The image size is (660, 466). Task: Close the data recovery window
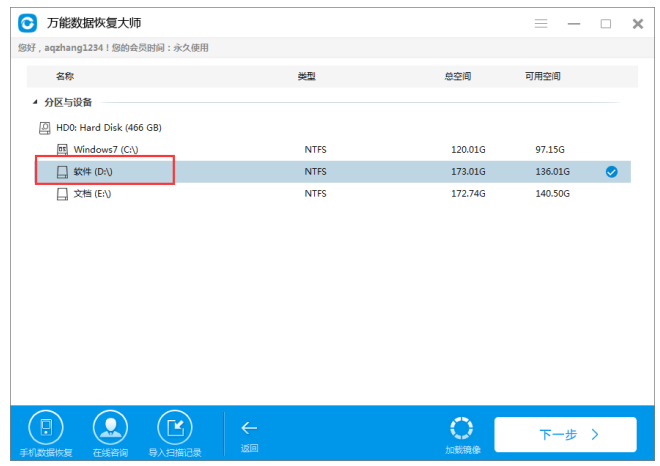(x=638, y=24)
